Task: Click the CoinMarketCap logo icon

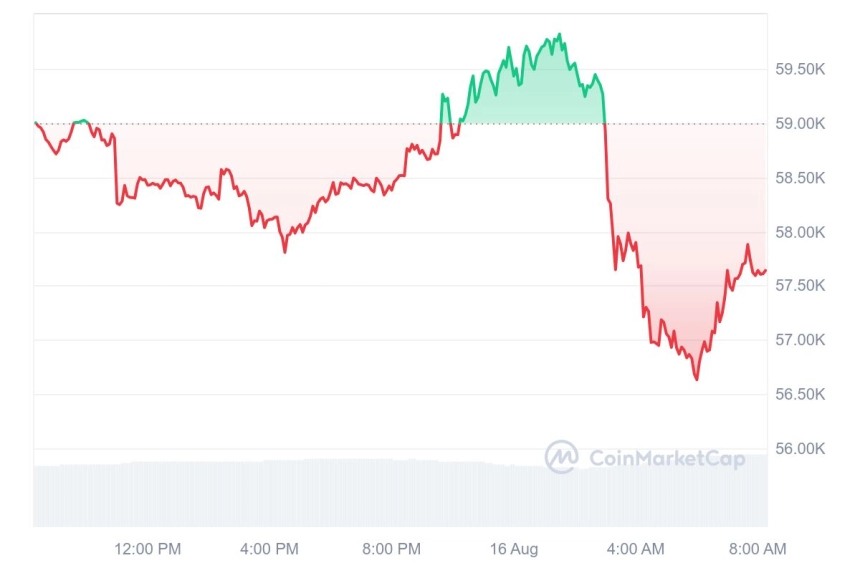Action: (561, 456)
